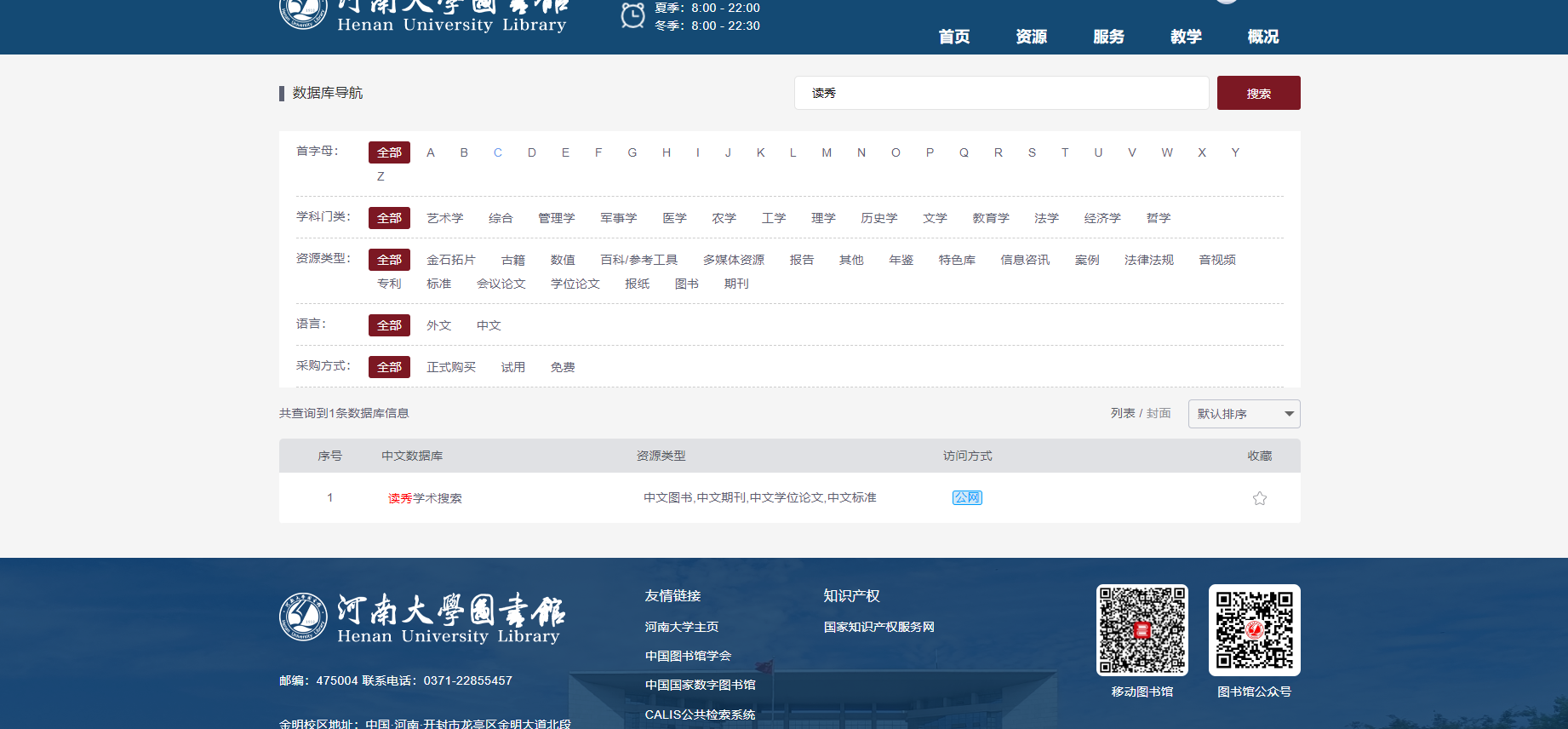Open the 国家知识产权服务网 footer link
The height and width of the screenshot is (729, 1568).
click(878, 627)
